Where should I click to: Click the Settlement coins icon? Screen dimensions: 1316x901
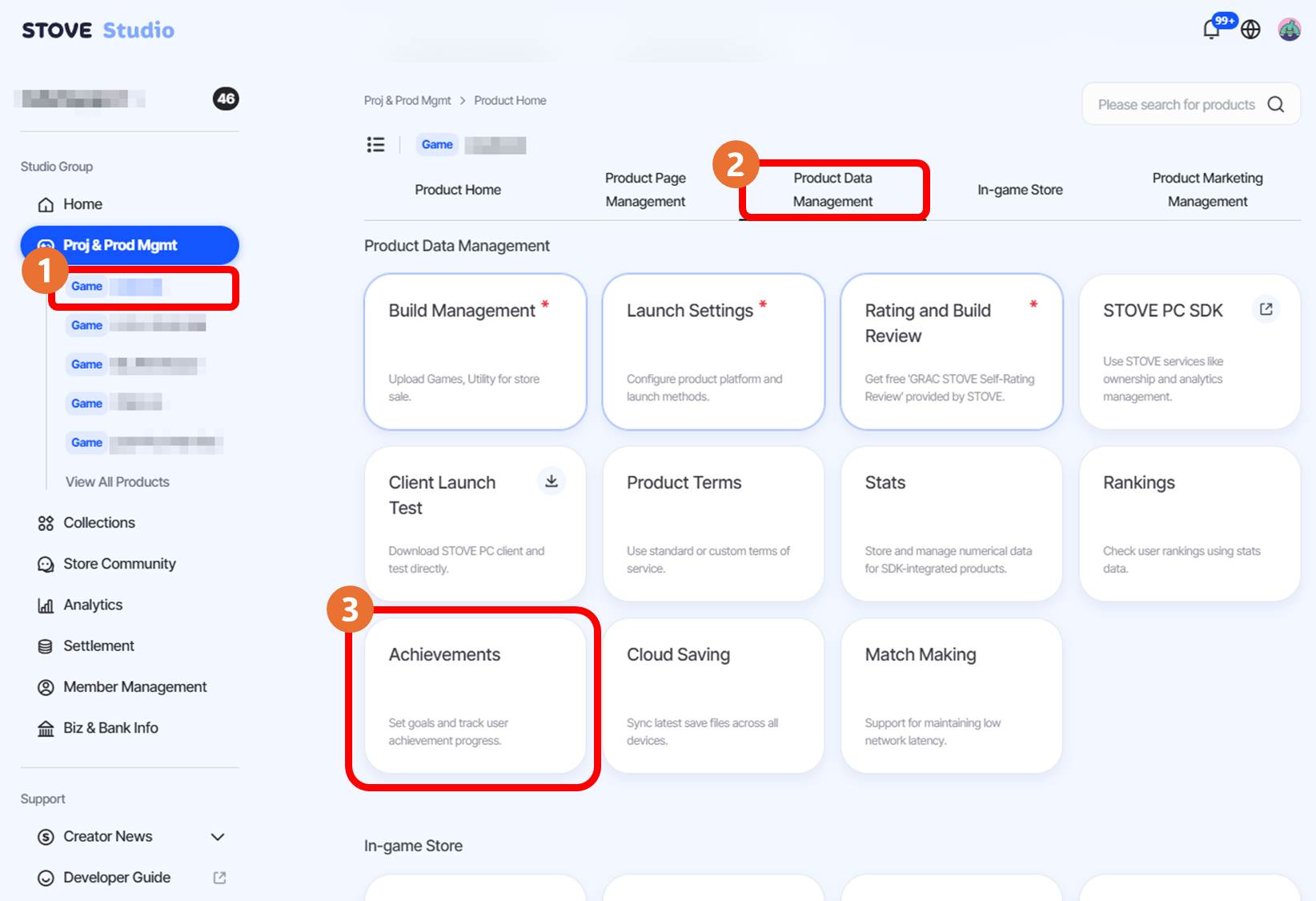coord(46,646)
